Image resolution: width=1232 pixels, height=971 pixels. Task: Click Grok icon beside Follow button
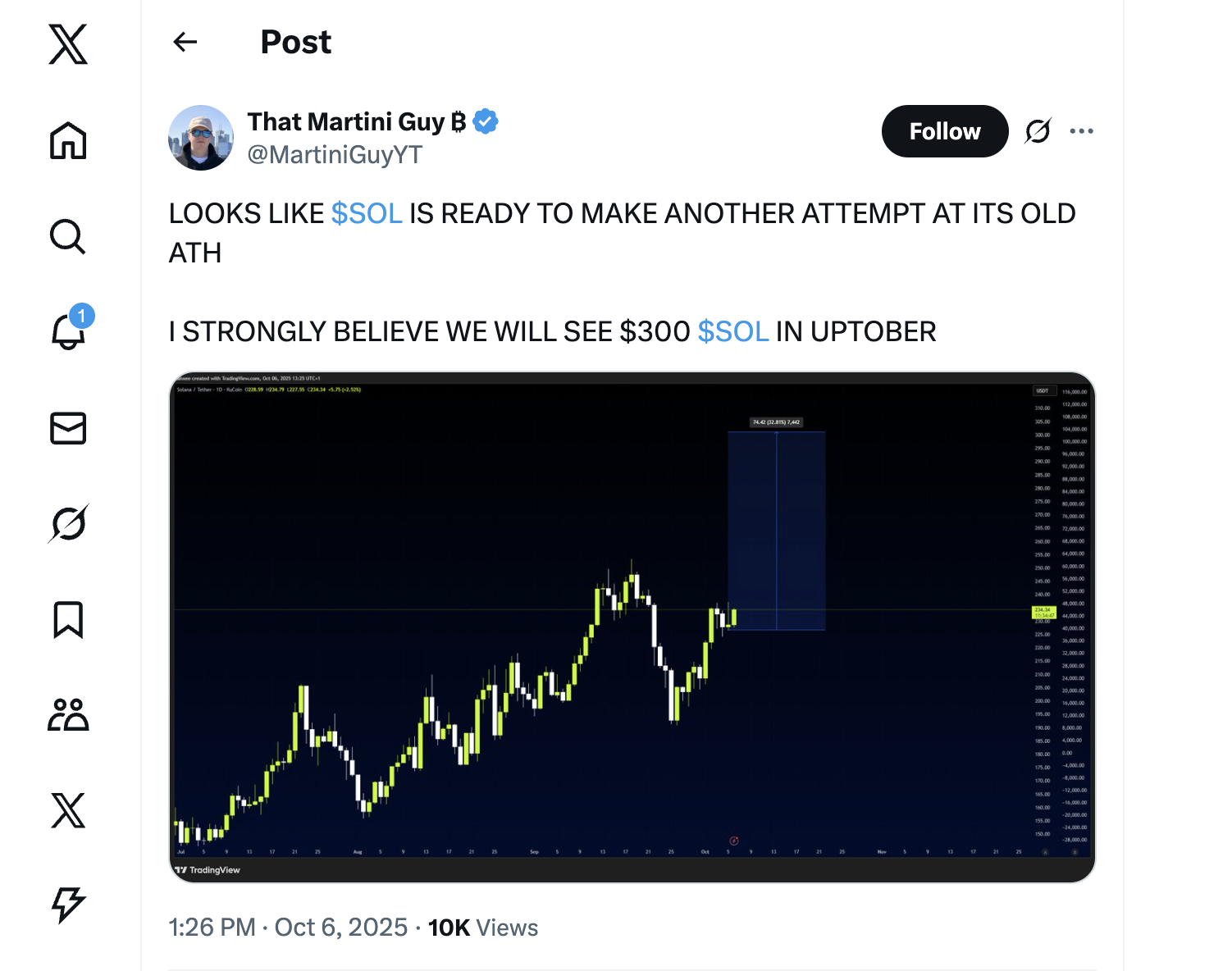pos(1038,131)
